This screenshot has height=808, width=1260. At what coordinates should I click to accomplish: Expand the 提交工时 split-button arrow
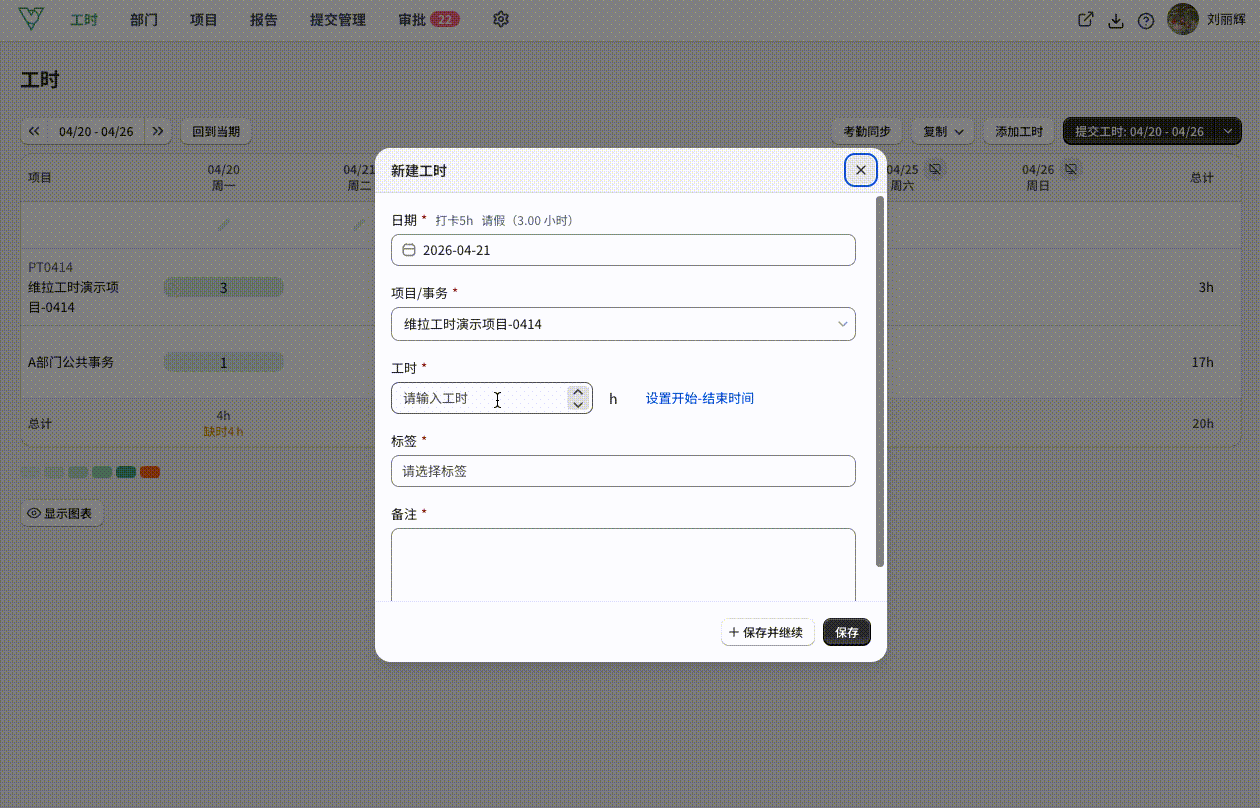coord(1227,131)
